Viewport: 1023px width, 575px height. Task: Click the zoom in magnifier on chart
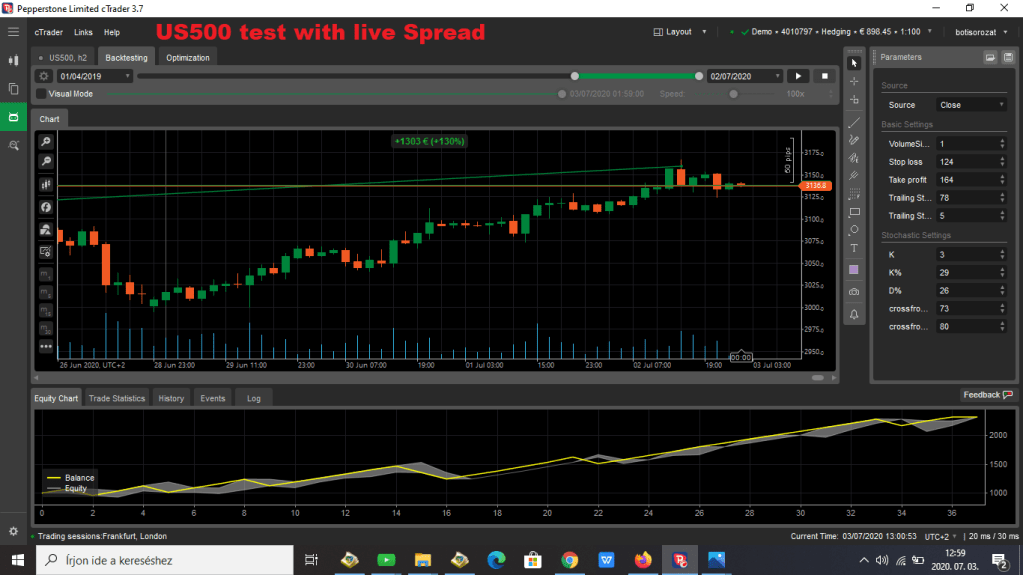point(46,142)
